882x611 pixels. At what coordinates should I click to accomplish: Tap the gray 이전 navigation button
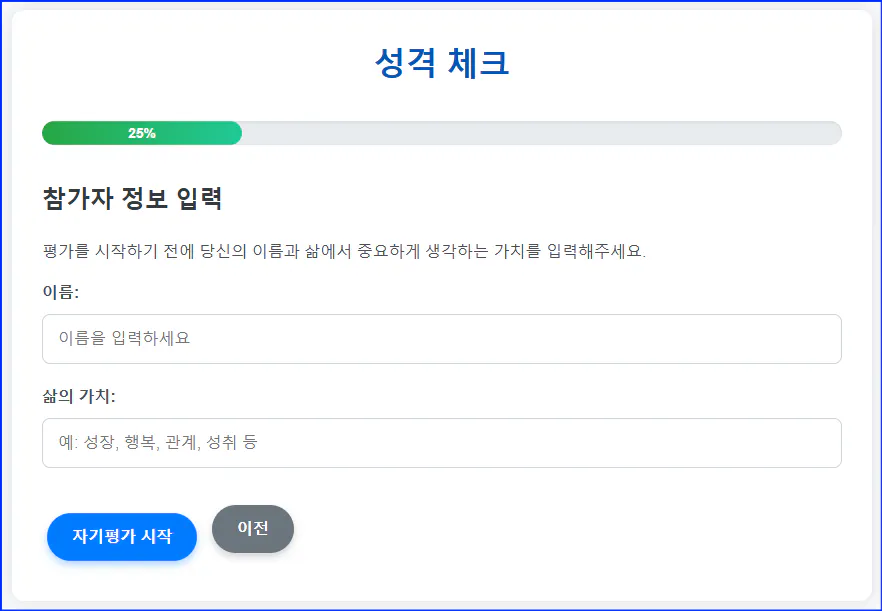coord(252,530)
